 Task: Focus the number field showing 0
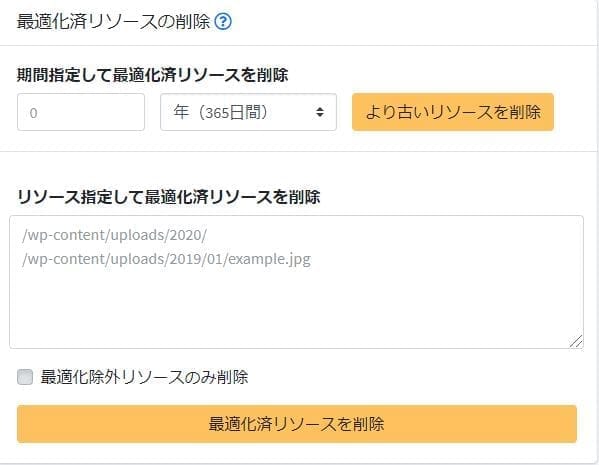point(81,112)
